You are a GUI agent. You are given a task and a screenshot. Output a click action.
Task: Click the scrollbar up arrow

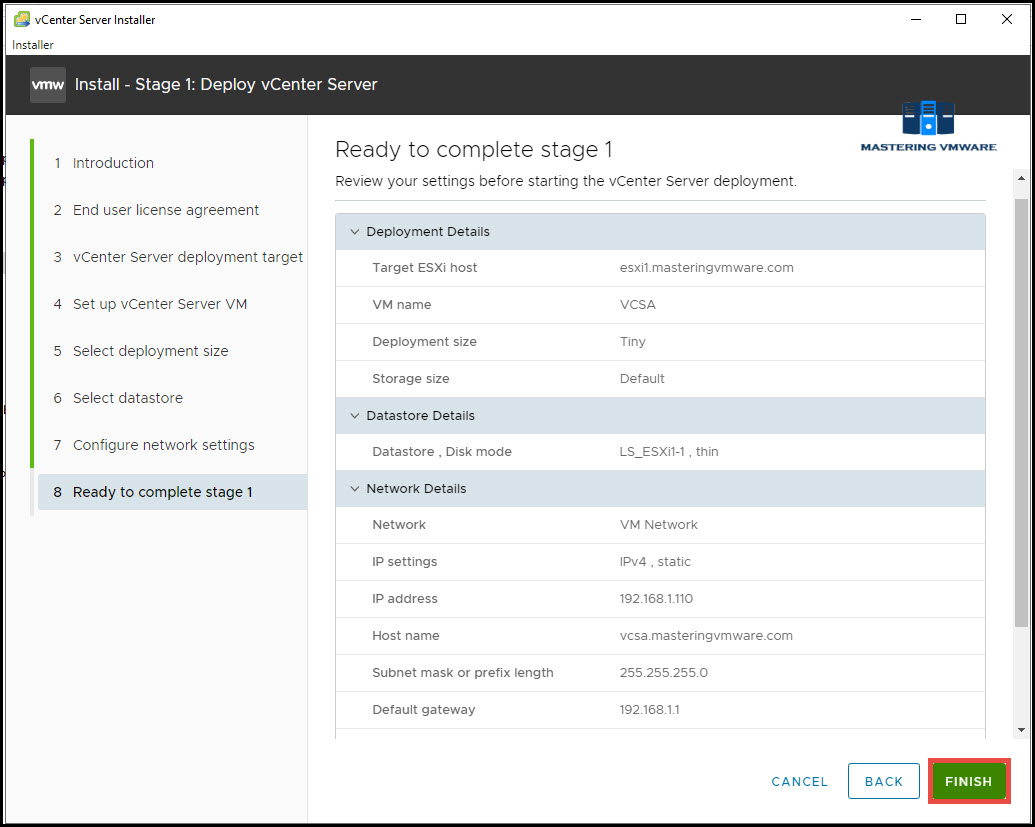point(1021,178)
